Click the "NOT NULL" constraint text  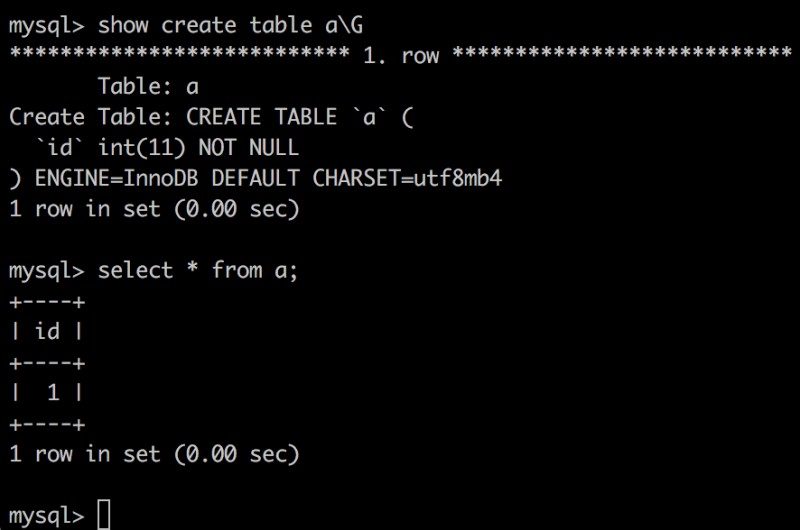pyautogui.click(x=248, y=148)
